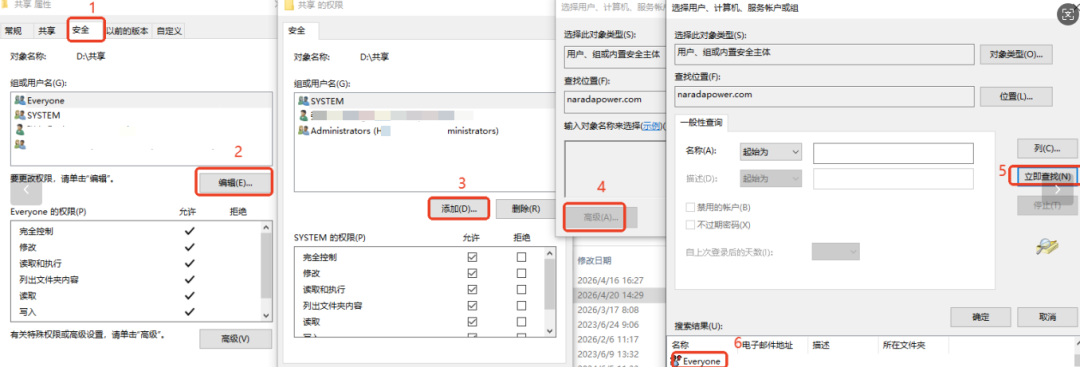Click 确定 button
Screen dimensions: 1080x367
[980, 317]
